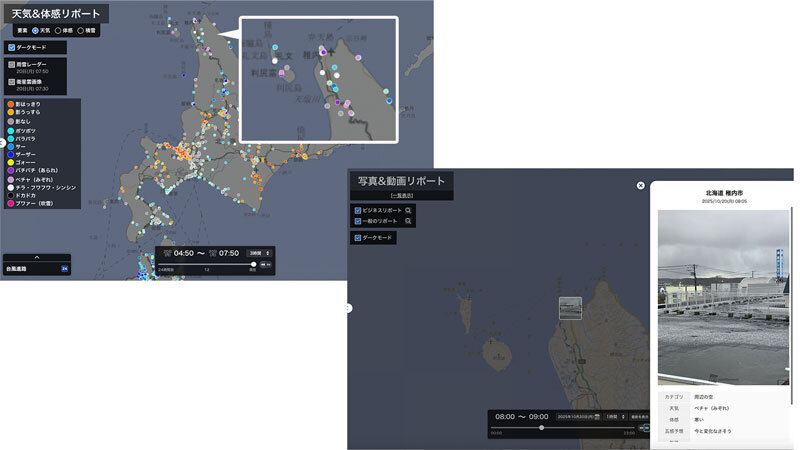
Task: Click the step back/forward button by the slider
Action: pyautogui.click(x=265, y=264)
